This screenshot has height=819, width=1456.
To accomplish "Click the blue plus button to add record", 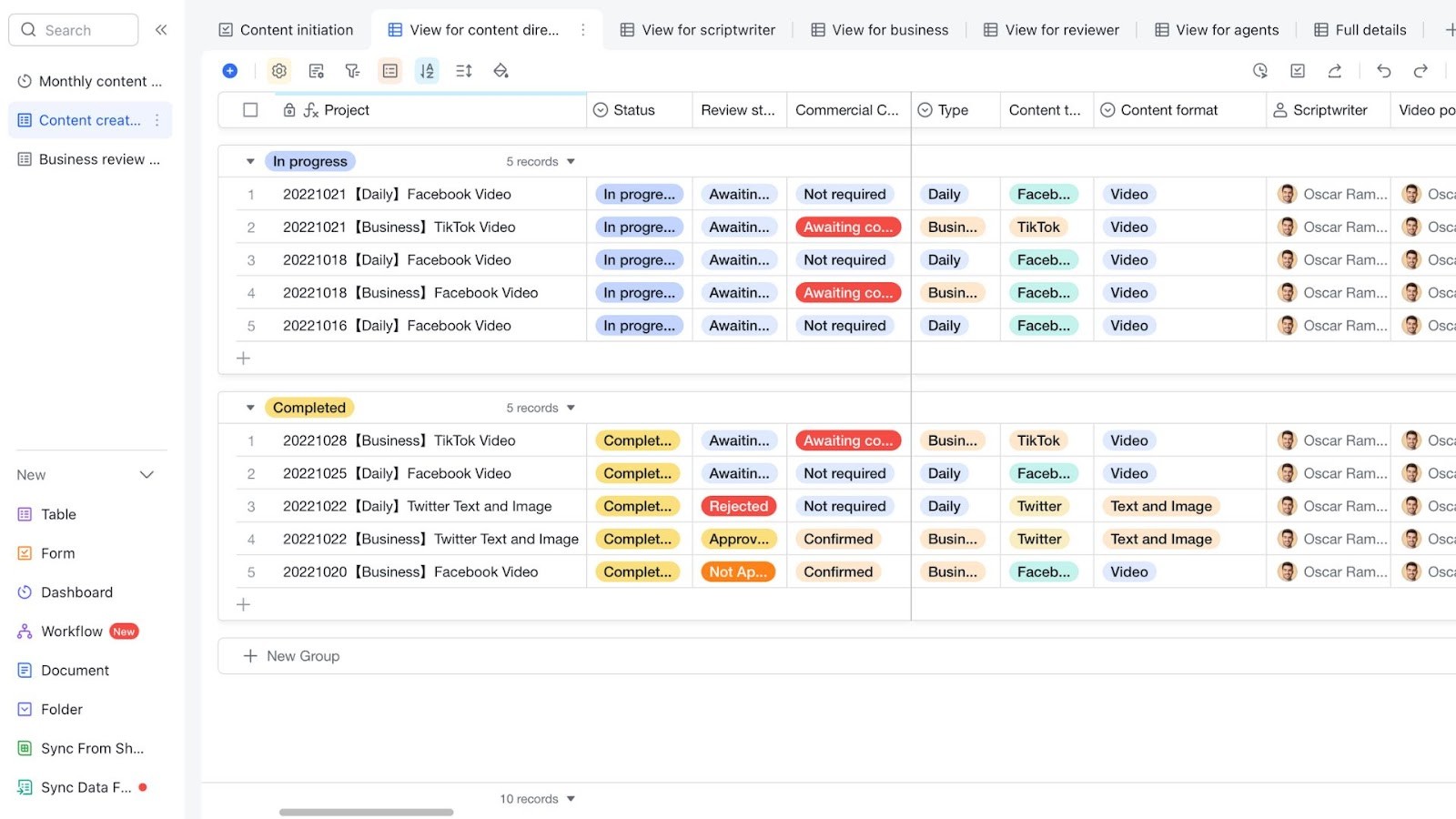I will click(229, 70).
